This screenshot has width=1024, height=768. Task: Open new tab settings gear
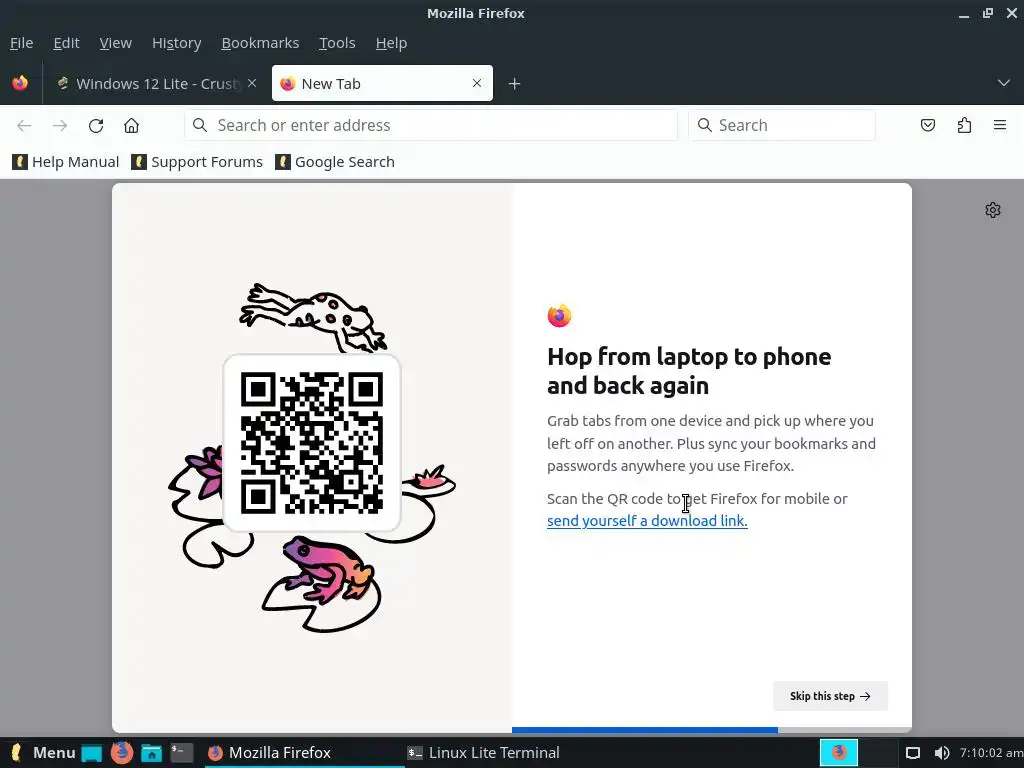click(x=993, y=210)
